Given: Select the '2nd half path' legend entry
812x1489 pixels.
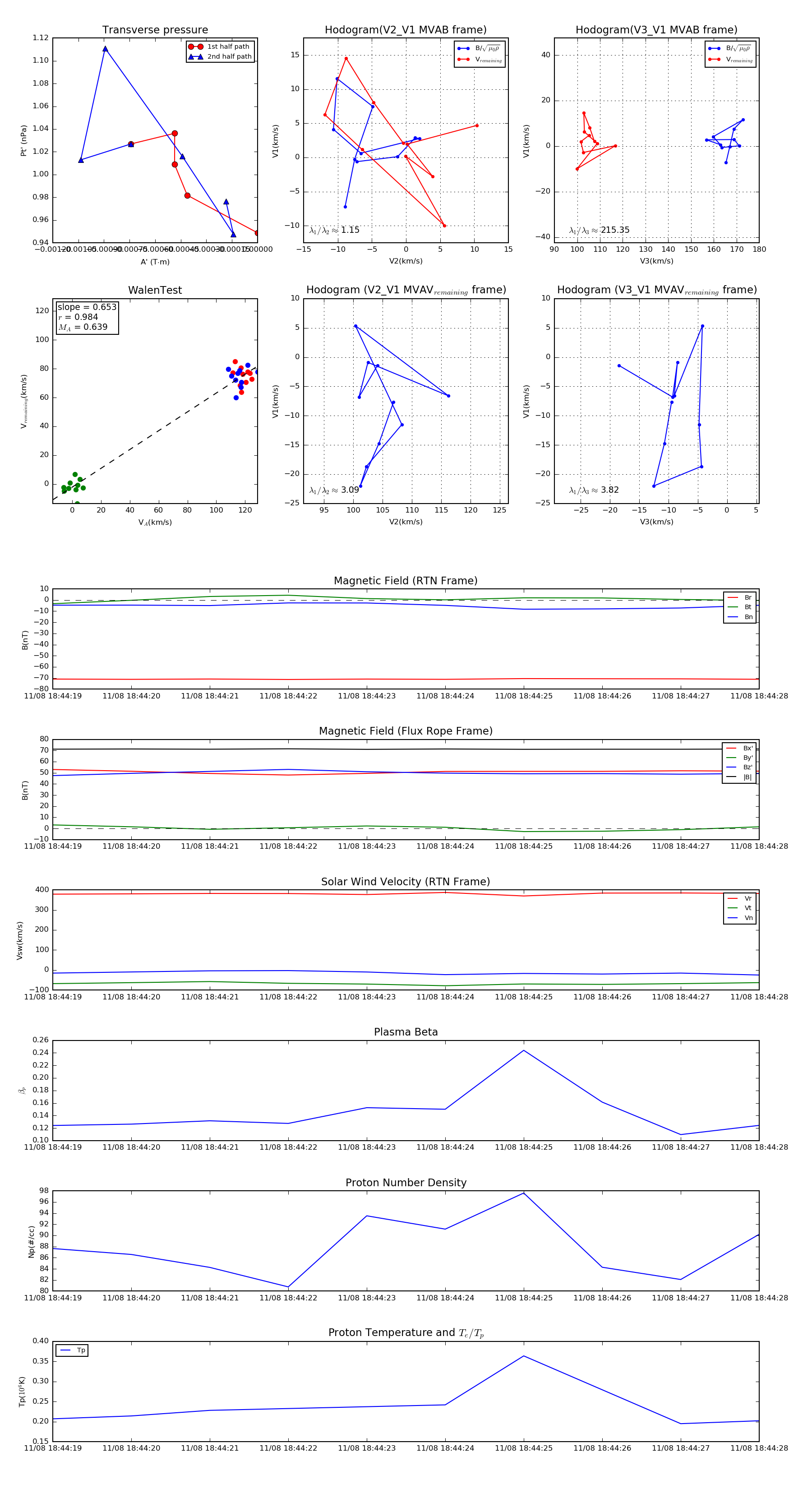Looking at the screenshot, I should [220, 57].
